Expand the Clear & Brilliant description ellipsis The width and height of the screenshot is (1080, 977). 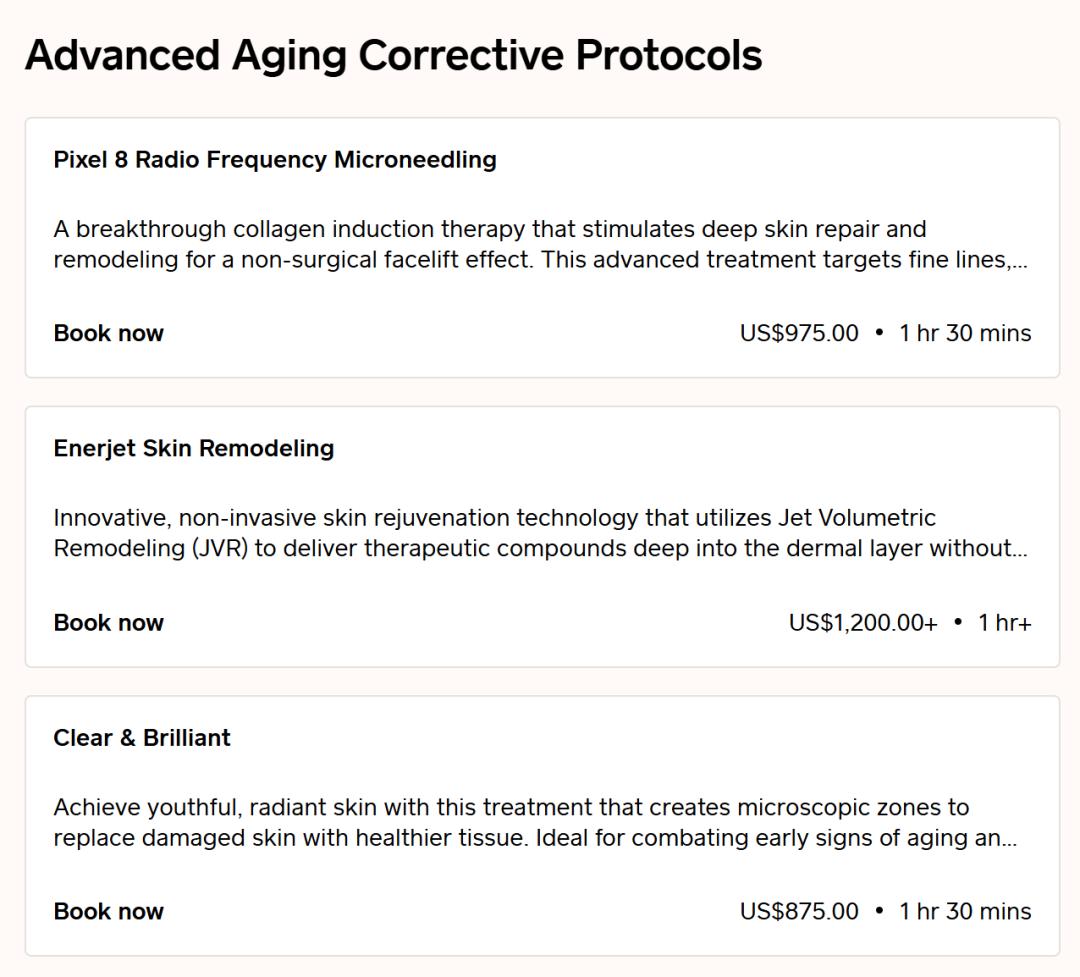pos(1010,840)
